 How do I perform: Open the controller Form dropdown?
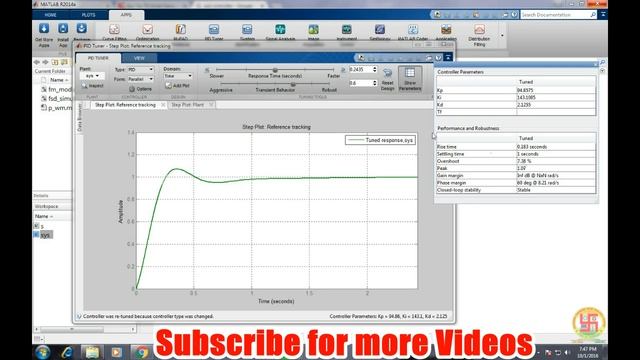coord(140,79)
